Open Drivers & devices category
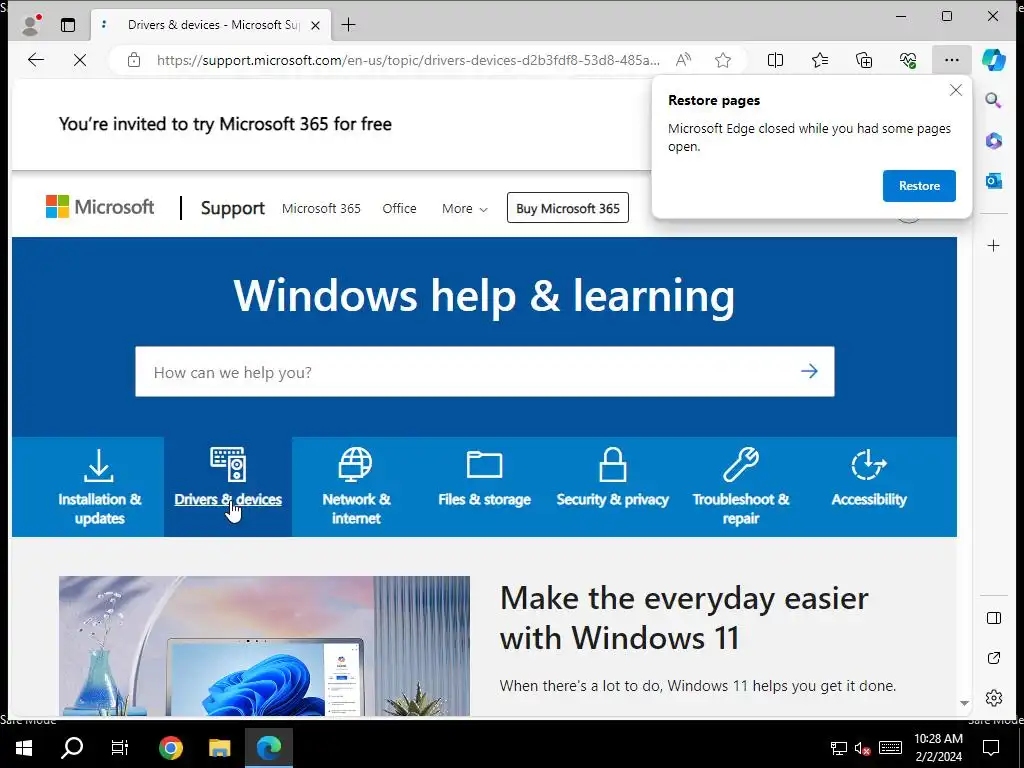 coord(228,487)
